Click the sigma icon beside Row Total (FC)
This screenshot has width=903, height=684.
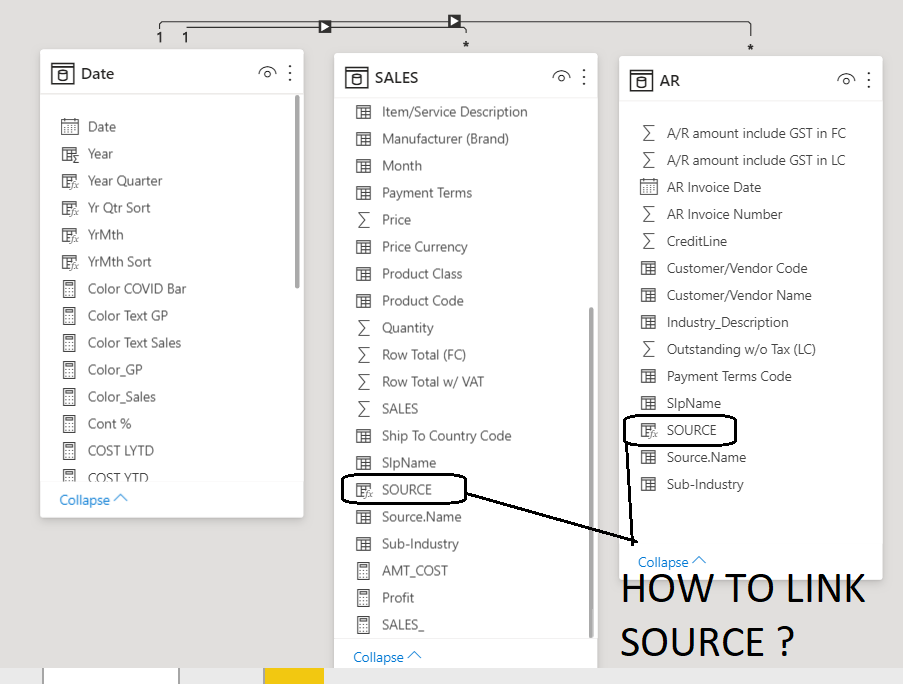coord(363,355)
